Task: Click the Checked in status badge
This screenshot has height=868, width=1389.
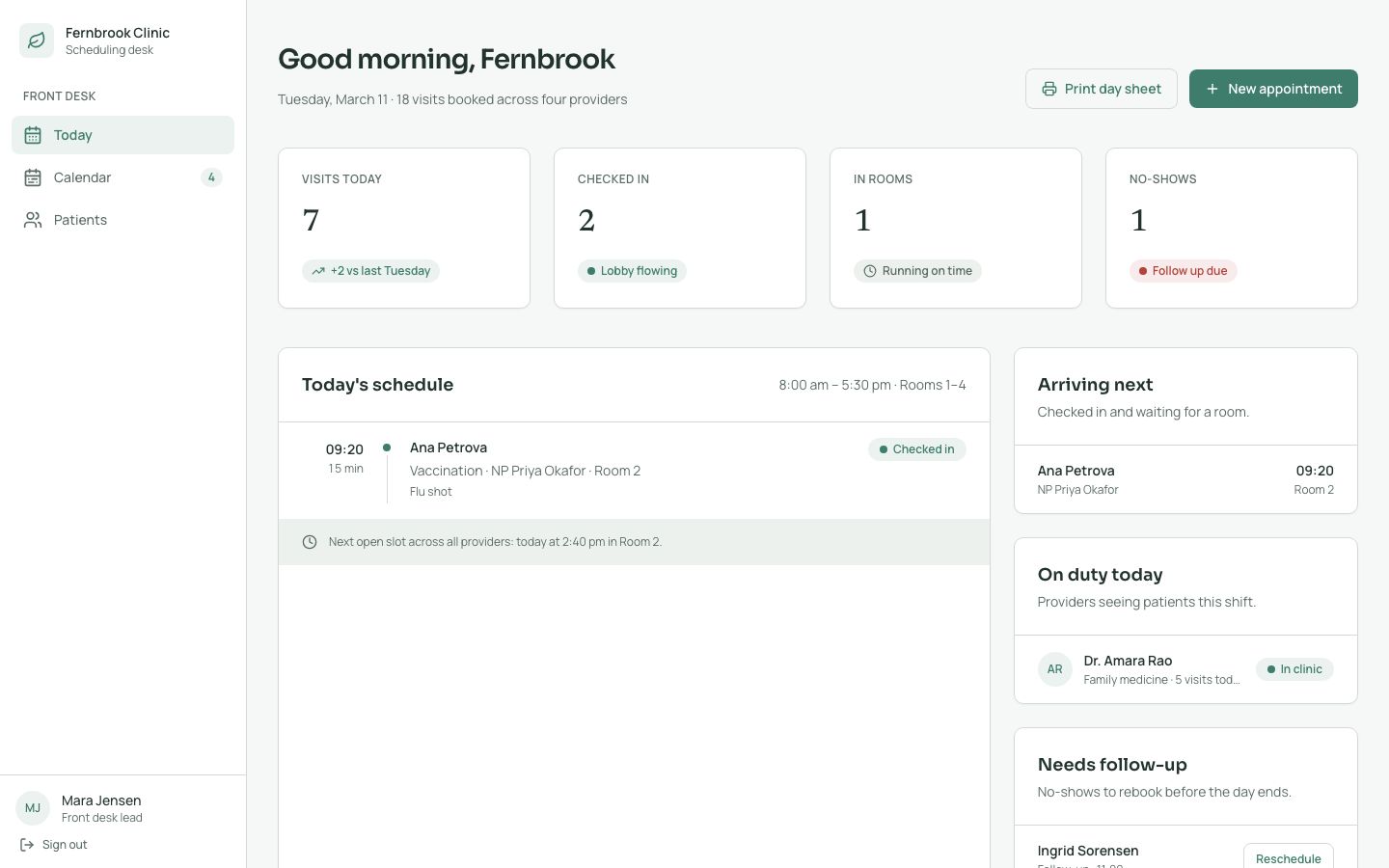Action: 916,449
